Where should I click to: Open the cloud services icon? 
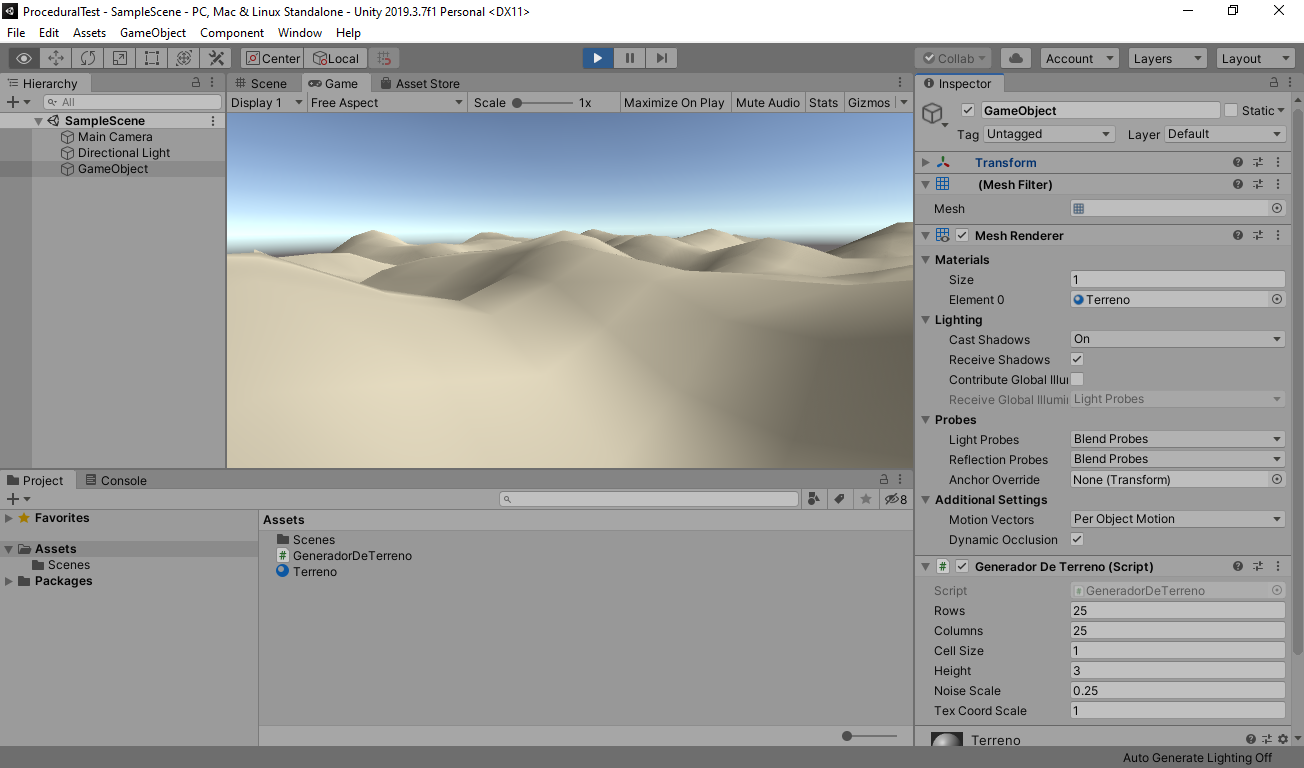tap(1016, 58)
